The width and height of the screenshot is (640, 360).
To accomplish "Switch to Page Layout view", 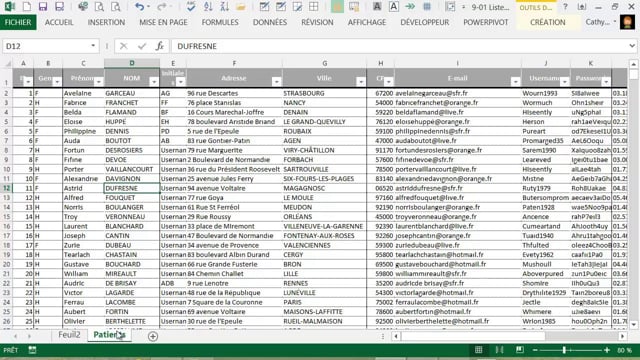I will [499, 350].
